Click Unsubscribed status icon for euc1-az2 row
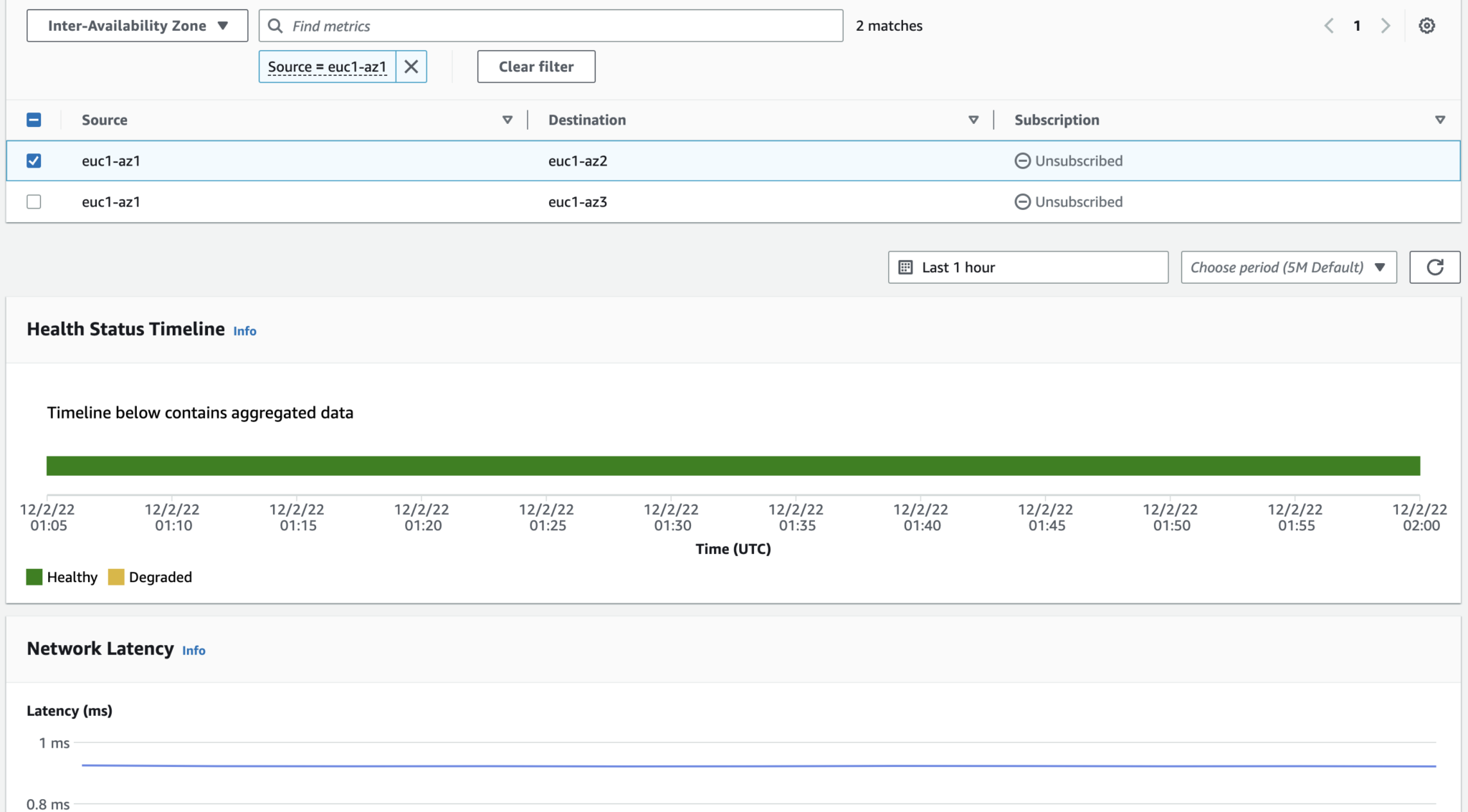The width and height of the screenshot is (1468, 812). pyautogui.click(x=1022, y=161)
